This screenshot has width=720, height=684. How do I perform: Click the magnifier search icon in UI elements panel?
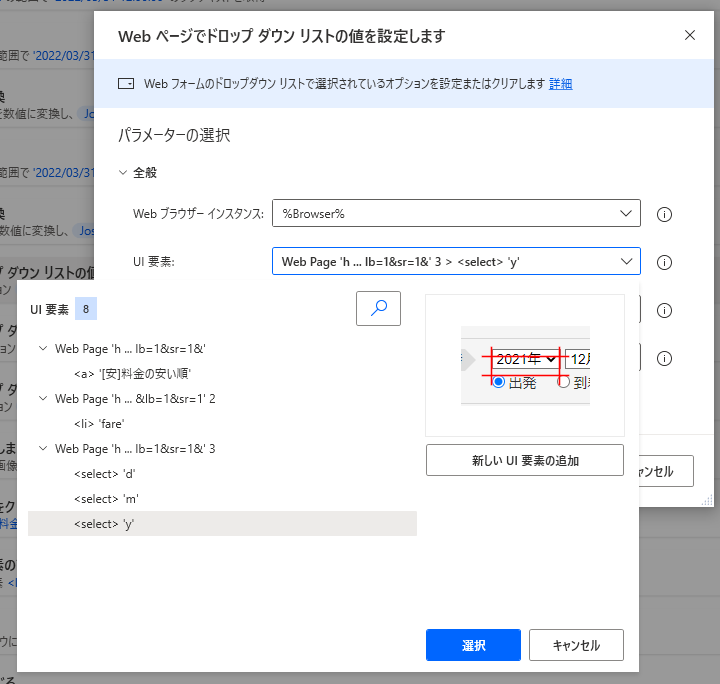pos(378,309)
